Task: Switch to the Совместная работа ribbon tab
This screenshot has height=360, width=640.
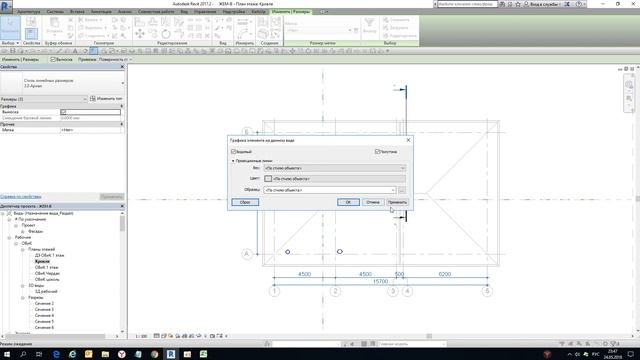Action: click(156, 12)
